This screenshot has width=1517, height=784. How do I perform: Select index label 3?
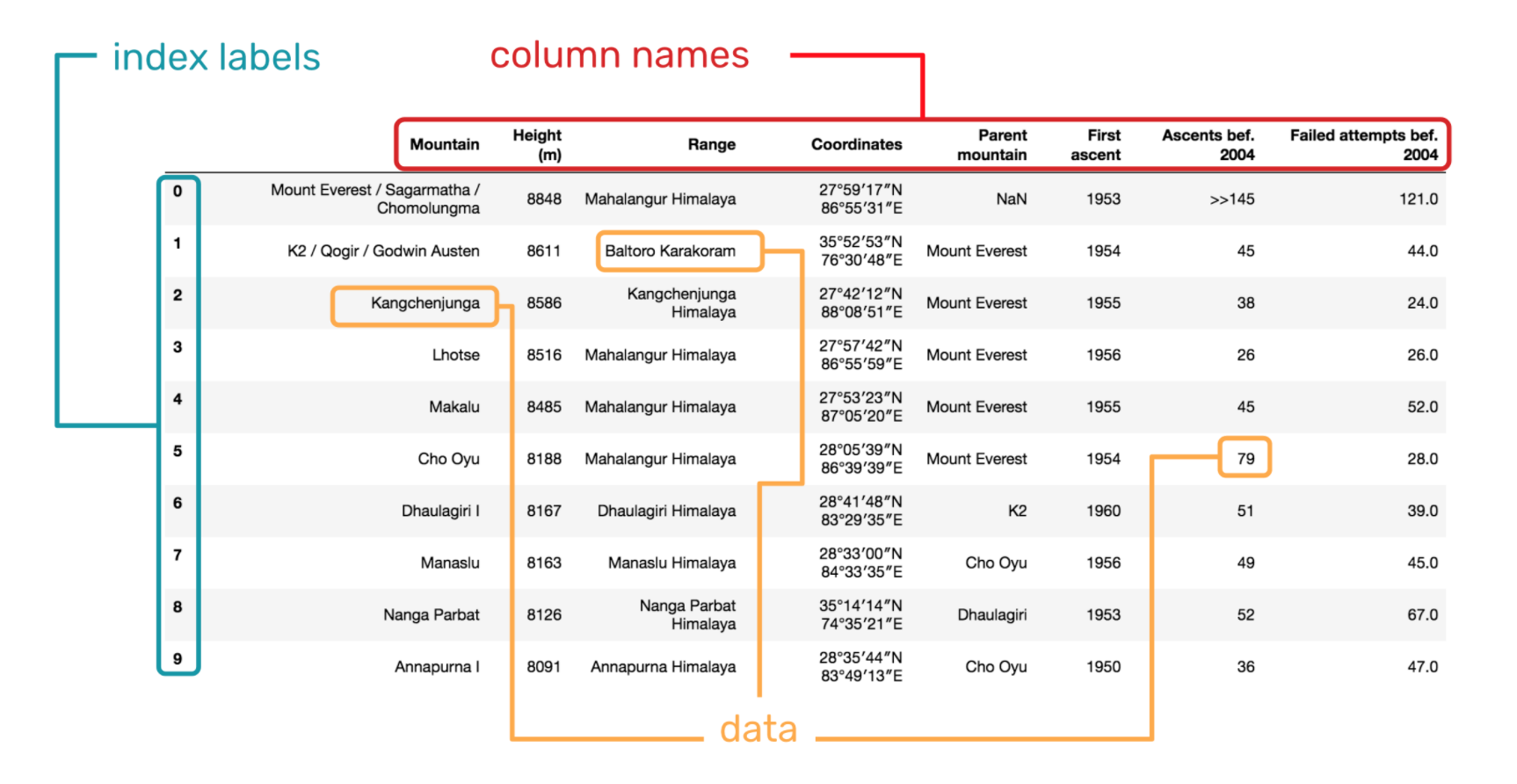coord(178,346)
